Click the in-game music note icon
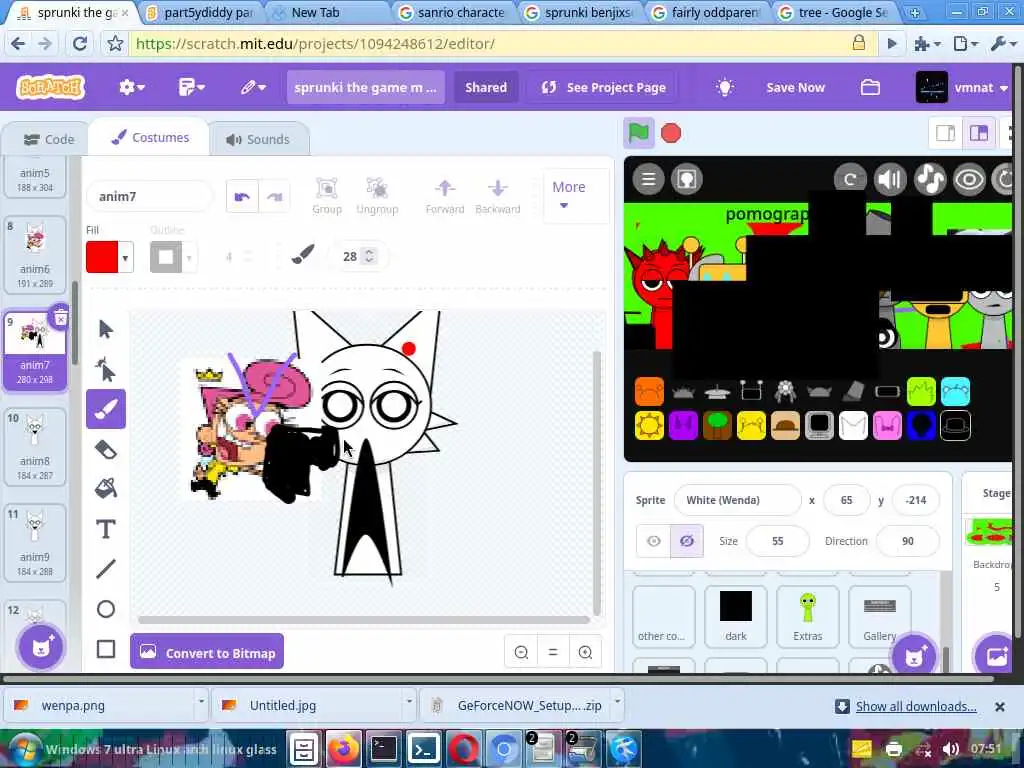 (929, 179)
